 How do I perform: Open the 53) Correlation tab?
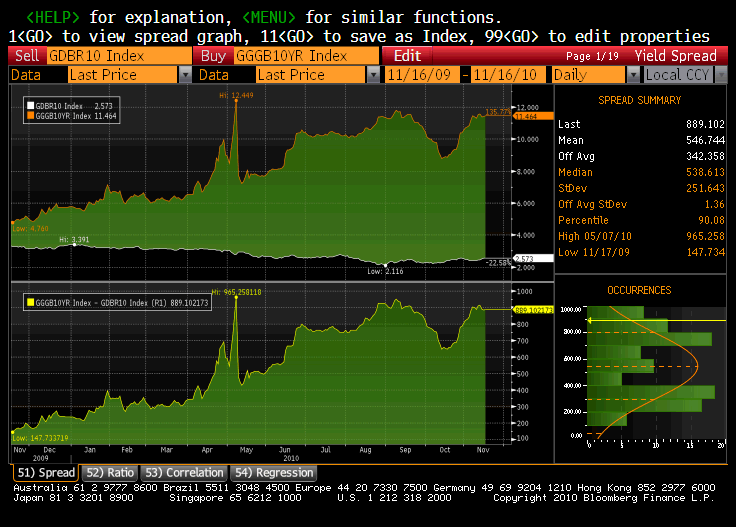(x=183, y=472)
